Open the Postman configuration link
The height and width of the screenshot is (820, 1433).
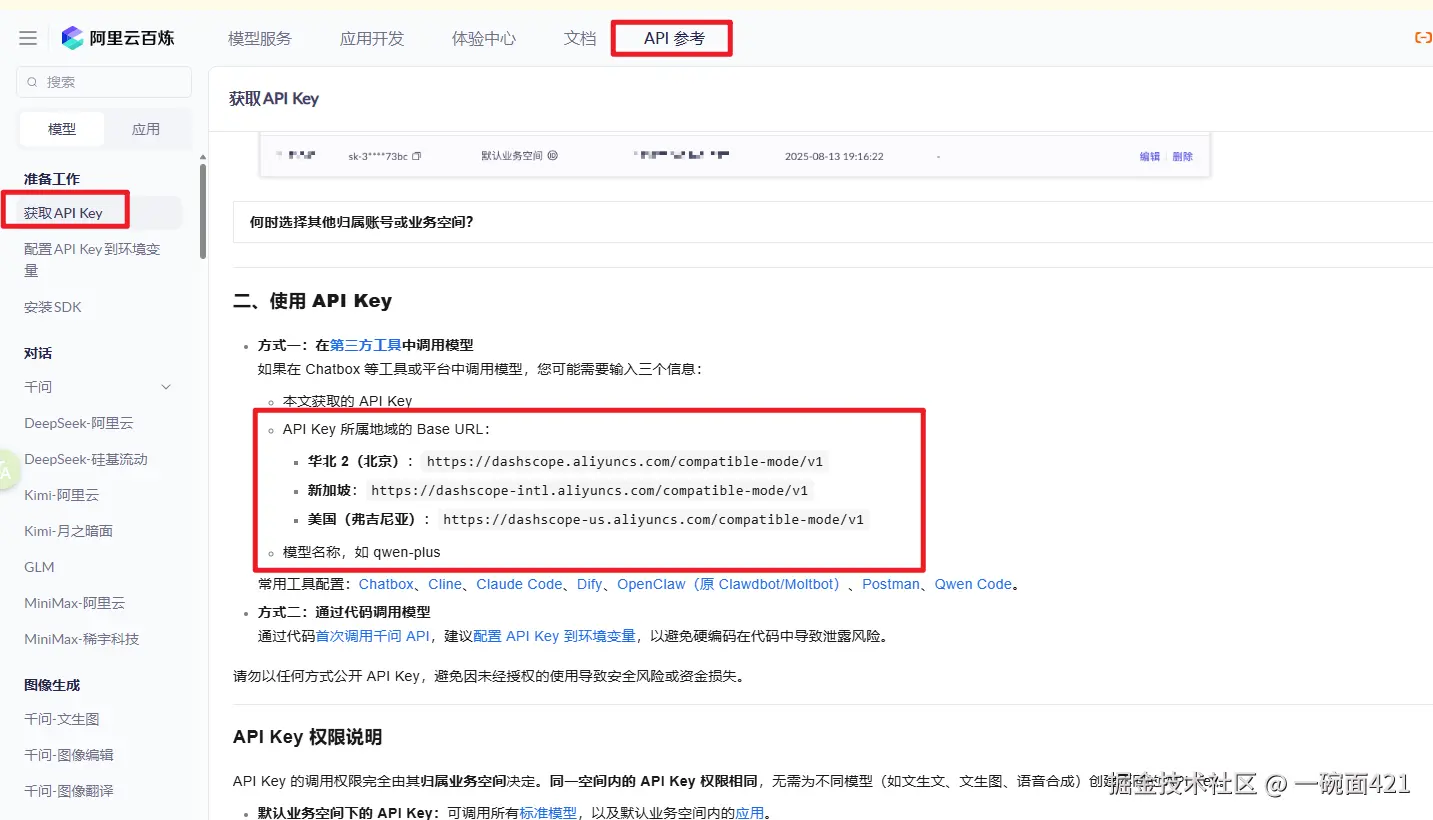[x=891, y=584]
